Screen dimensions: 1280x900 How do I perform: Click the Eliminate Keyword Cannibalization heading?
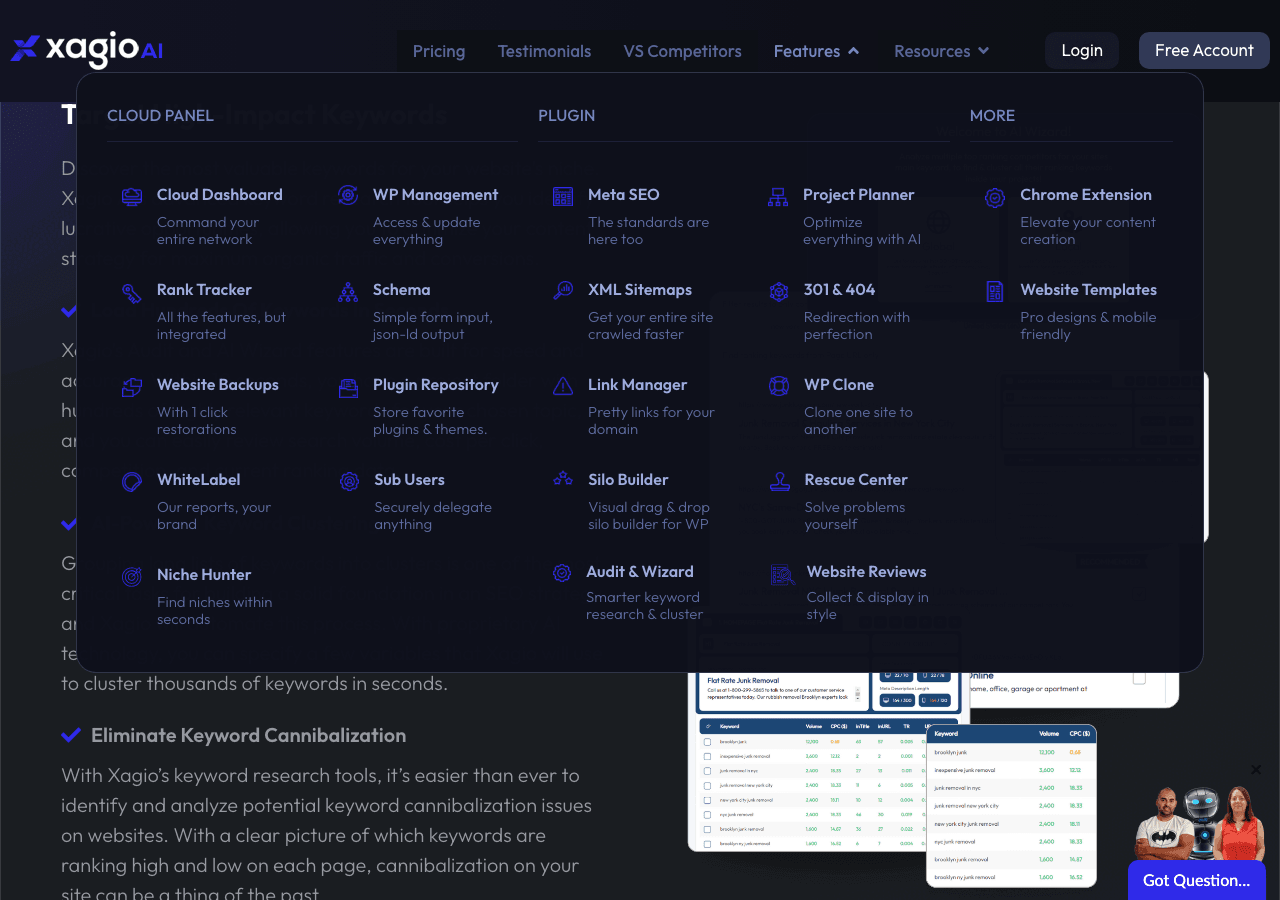248,735
